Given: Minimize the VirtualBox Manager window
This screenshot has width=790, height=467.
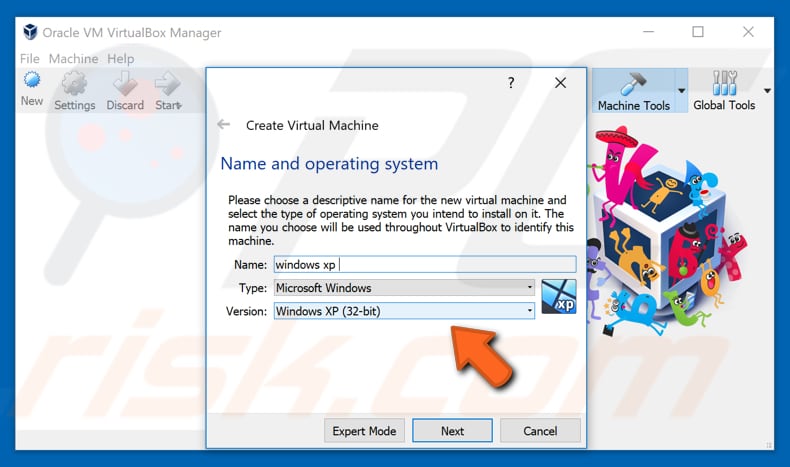Looking at the screenshot, I should click(648, 32).
